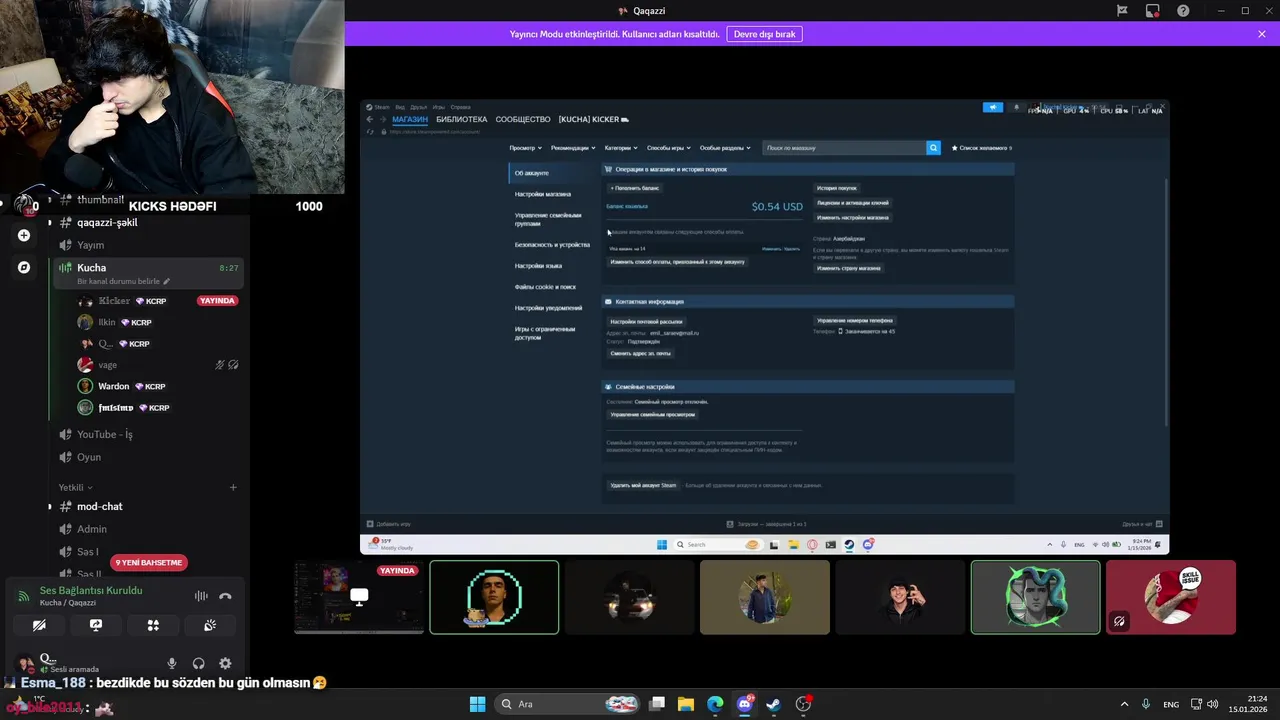Expand the Просмотр dropdown in Steam store
Screen dimensions: 1280x720
click(x=524, y=148)
